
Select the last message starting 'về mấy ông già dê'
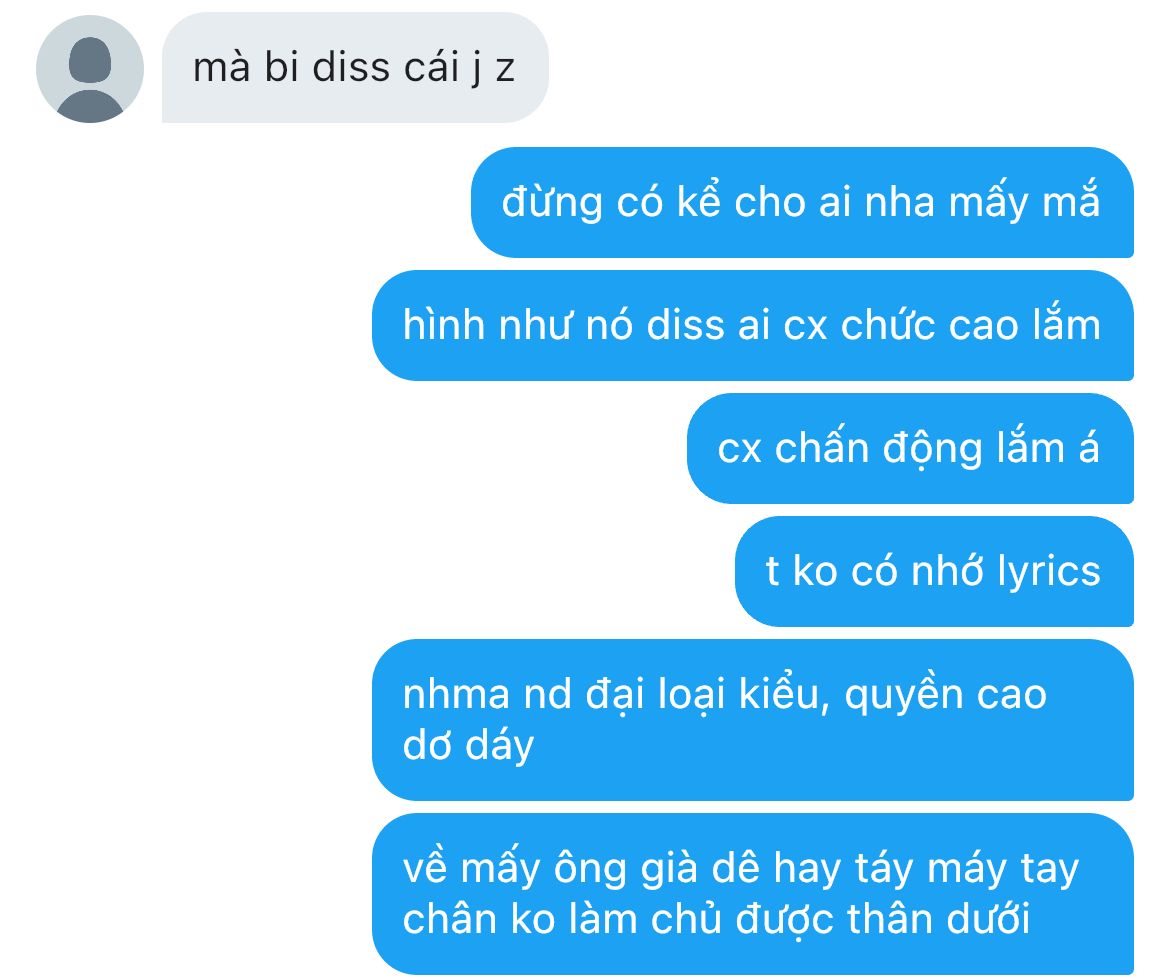753,893
